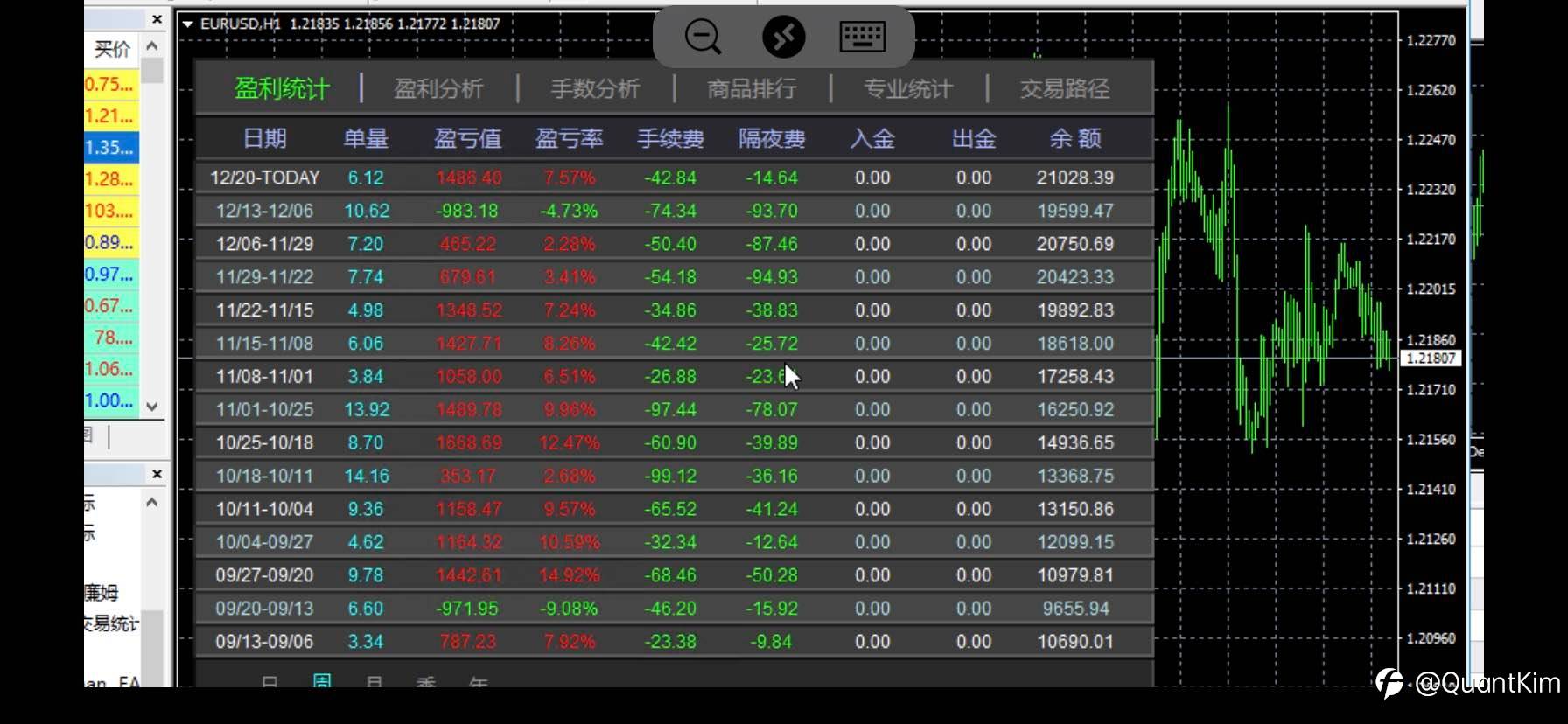Switch to the 手数分析 tab
Image resolution: width=1568 pixels, height=724 pixels.
(595, 88)
